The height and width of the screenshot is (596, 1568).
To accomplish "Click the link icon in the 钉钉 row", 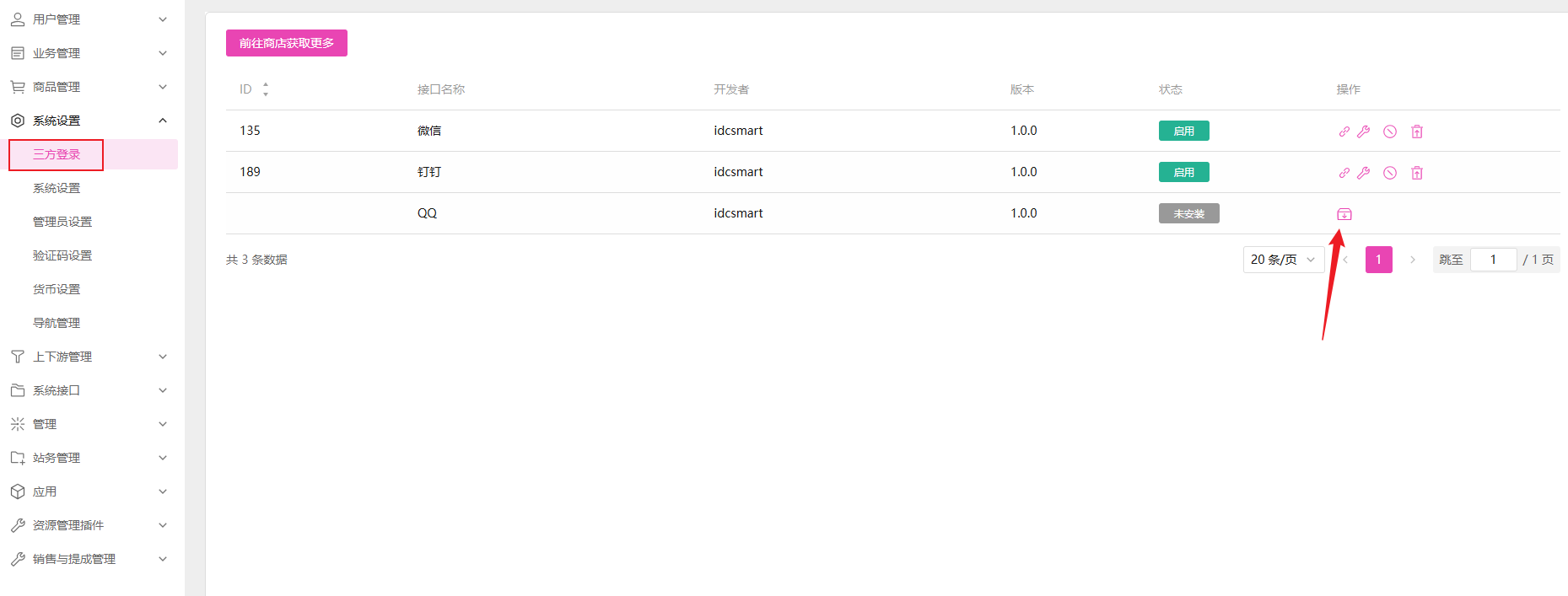I will coord(1344,173).
